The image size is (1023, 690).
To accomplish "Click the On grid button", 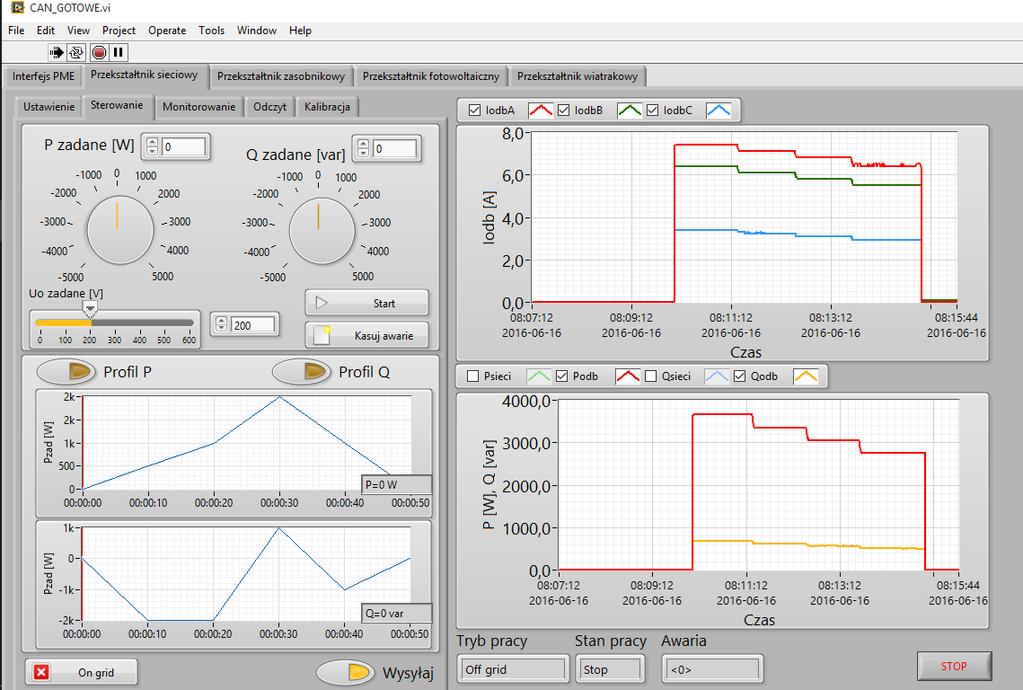I will [82, 672].
